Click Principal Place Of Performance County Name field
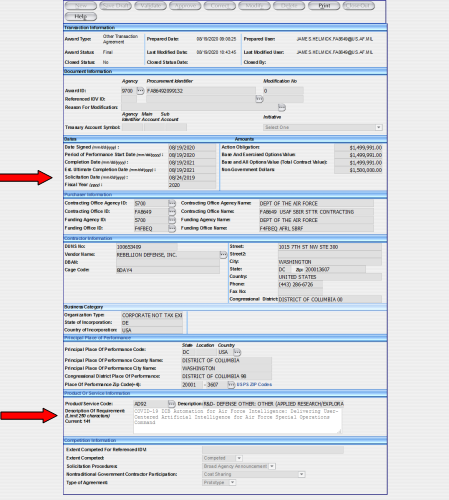This screenshot has height=500, width=449. click(x=227, y=361)
